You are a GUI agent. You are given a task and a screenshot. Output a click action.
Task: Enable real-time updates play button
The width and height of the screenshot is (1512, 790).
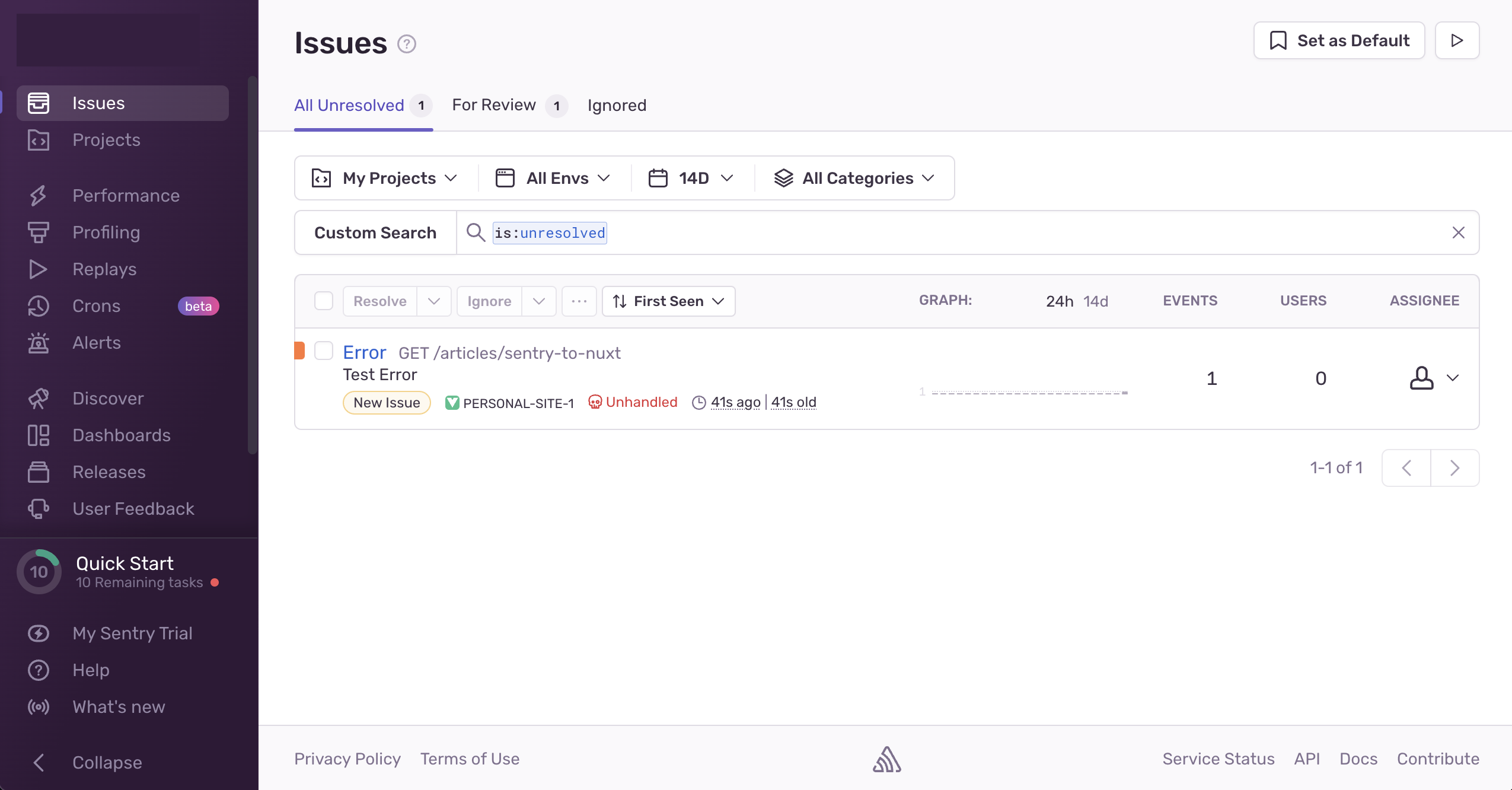pyautogui.click(x=1457, y=40)
